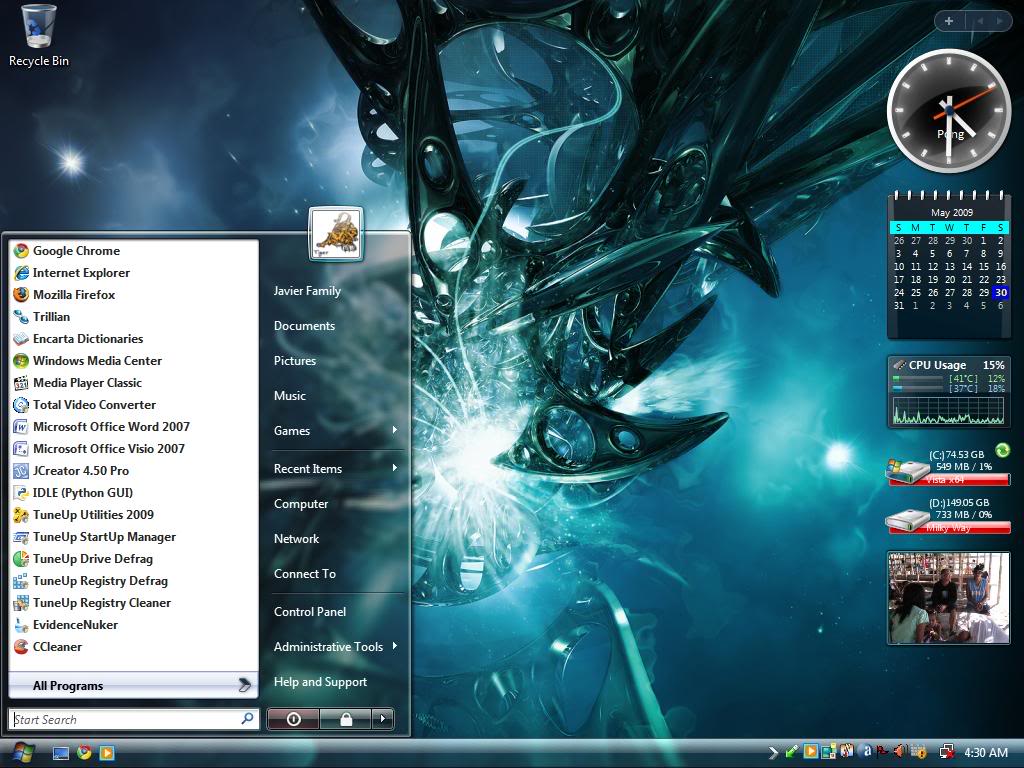Open the slideshow gadget photo
The width and height of the screenshot is (1024, 768).
pos(949,597)
